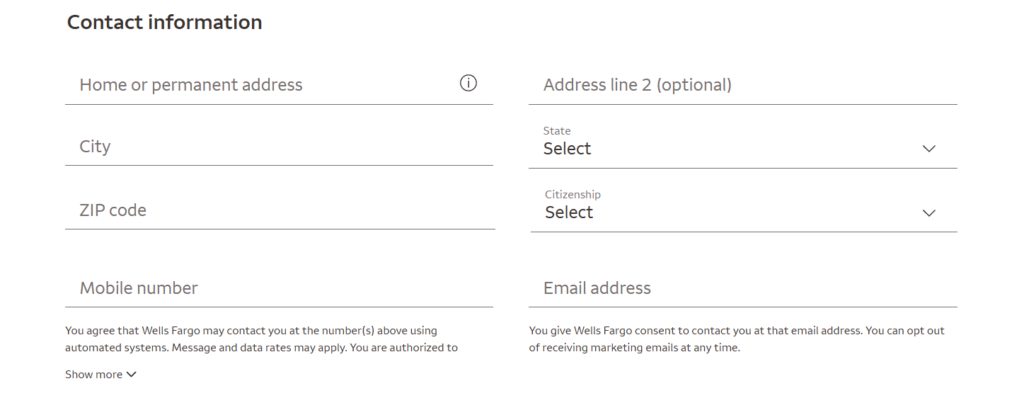This screenshot has width=1024, height=403.
Task: Click into the Address line 2 field
Action: pyautogui.click(x=742, y=85)
